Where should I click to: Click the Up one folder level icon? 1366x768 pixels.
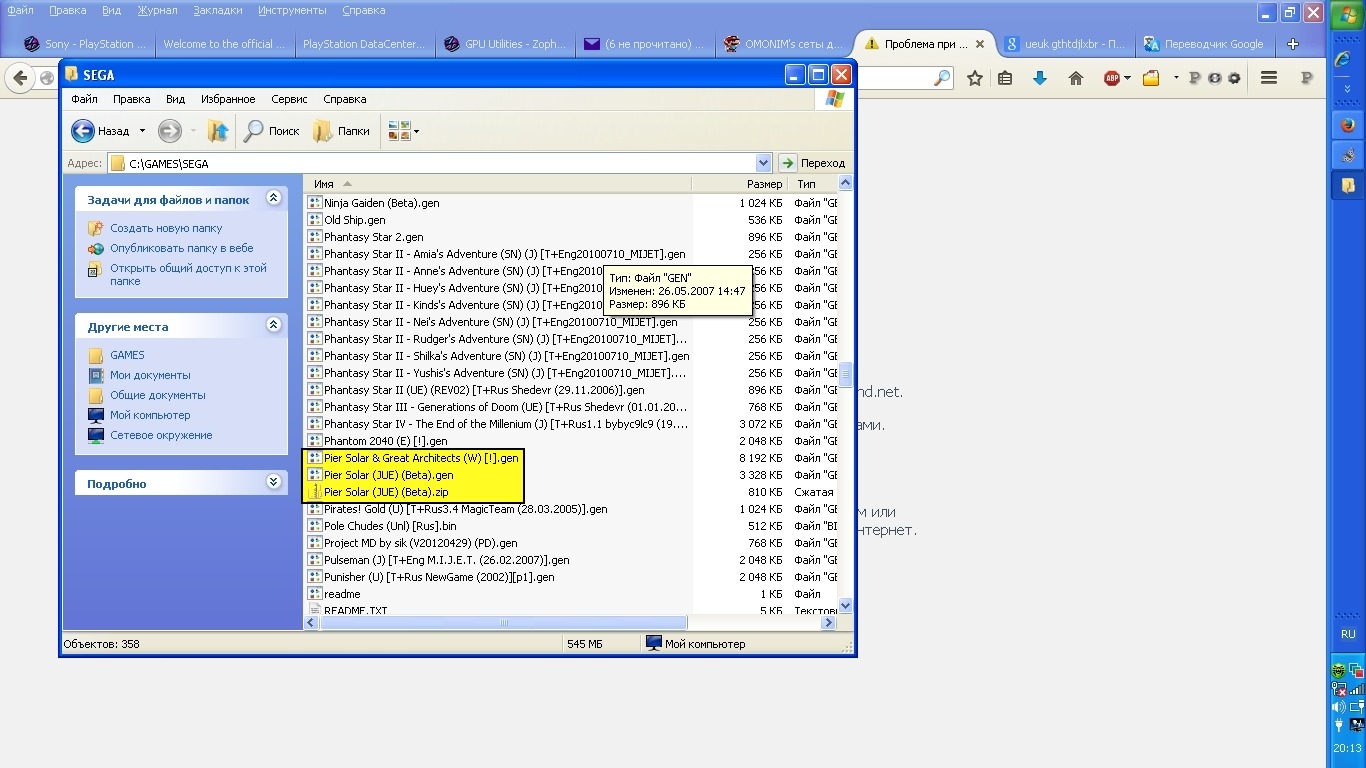pos(217,131)
